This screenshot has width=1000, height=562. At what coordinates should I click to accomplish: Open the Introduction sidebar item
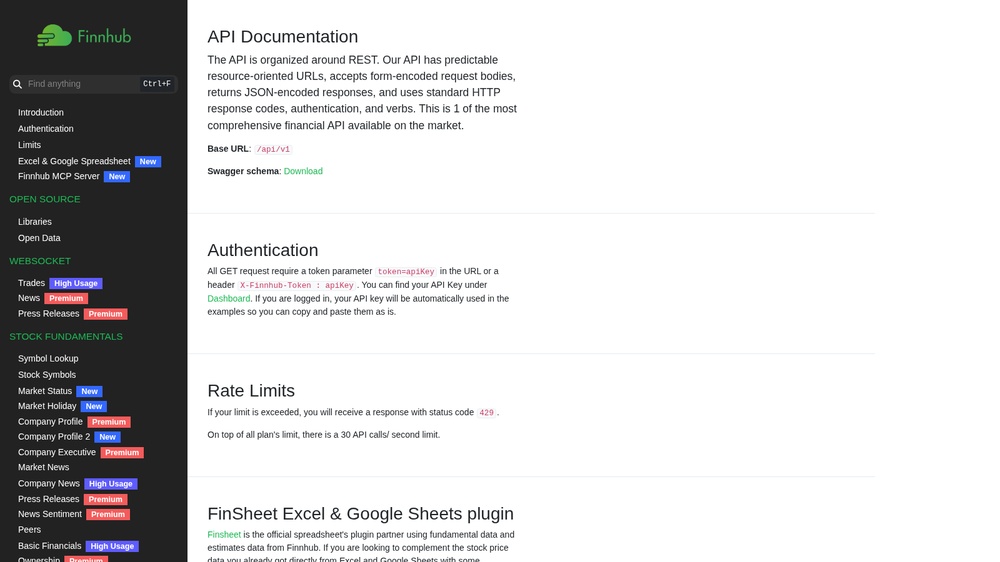pyautogui.click(x=41, y=112)
